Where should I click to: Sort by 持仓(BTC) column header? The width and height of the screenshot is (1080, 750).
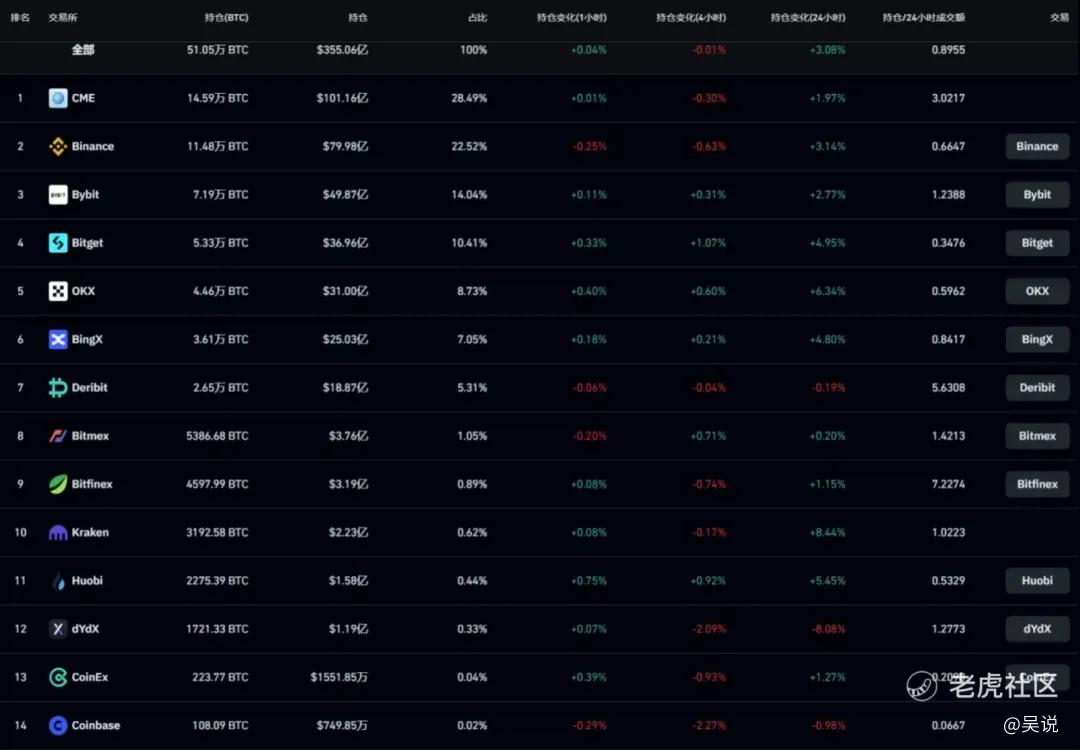click(x=226, y=18)
